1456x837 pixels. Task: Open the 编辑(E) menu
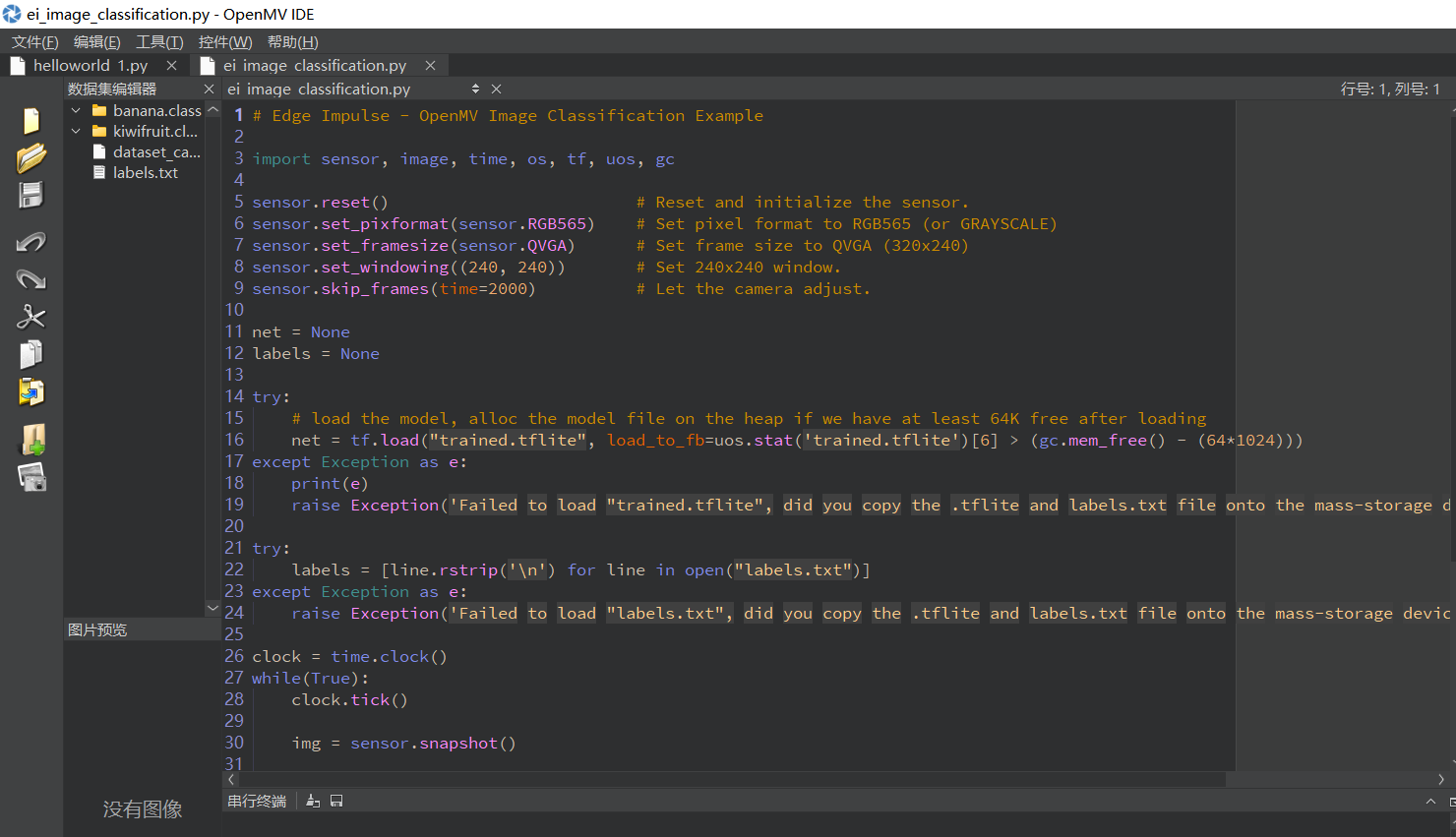coord(97,41)
